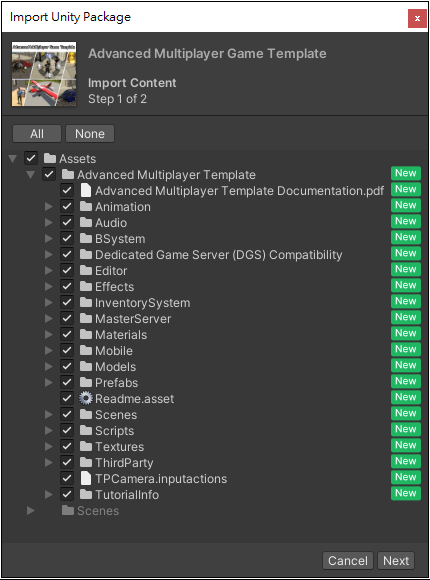Click the Documentation.pdf file icon

(x=86, y=190)
